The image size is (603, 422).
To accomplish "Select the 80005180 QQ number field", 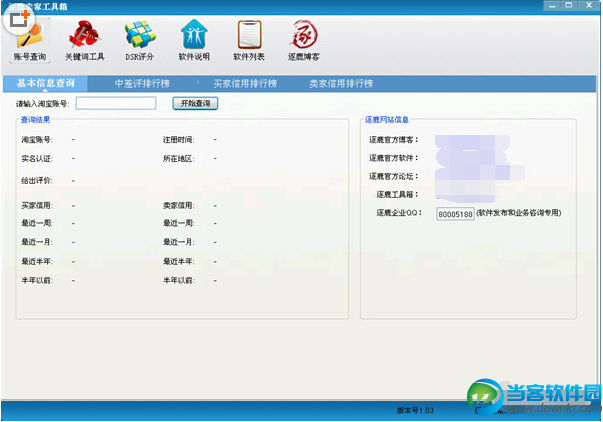I will (x=455, y=214).
